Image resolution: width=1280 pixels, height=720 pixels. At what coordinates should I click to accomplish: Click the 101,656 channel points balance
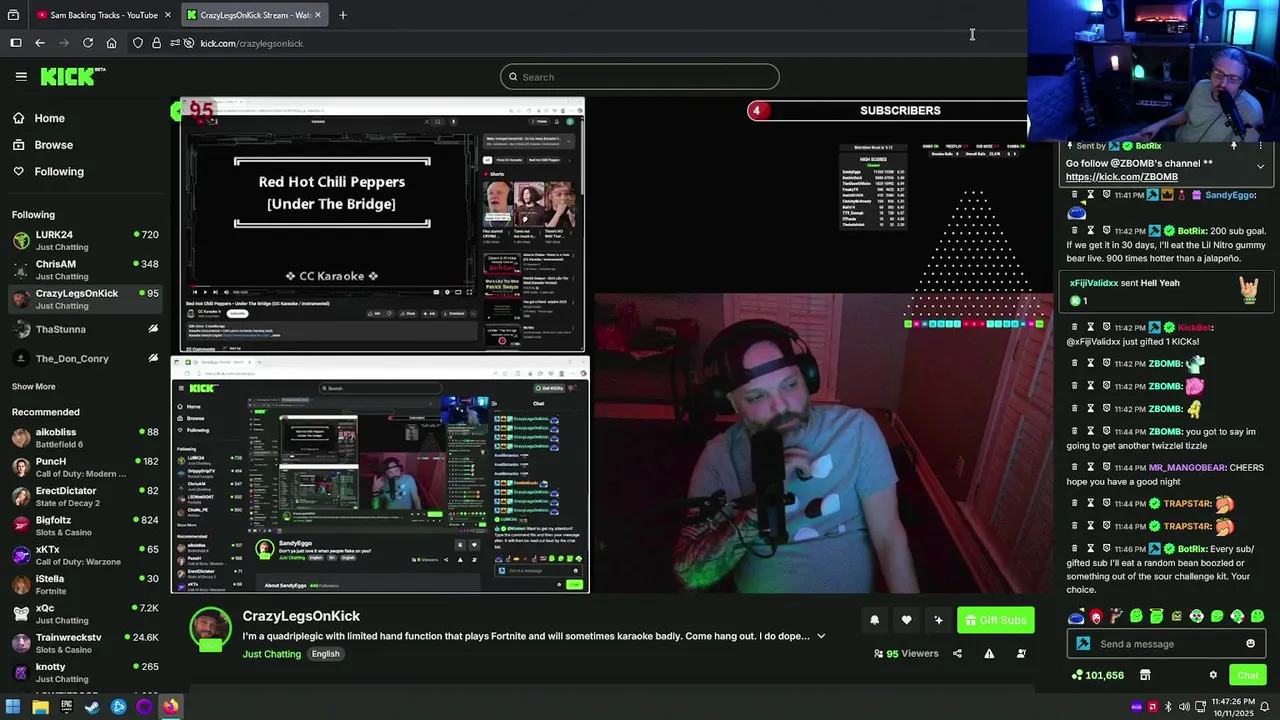tap(1097, 675)
